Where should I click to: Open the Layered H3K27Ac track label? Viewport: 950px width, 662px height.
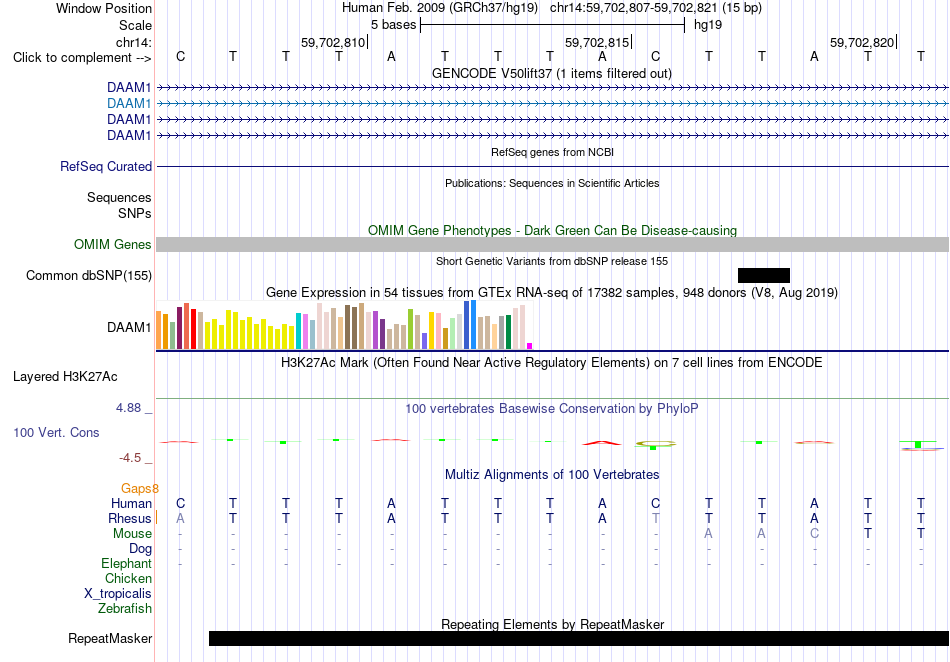[x=65, y=377]
